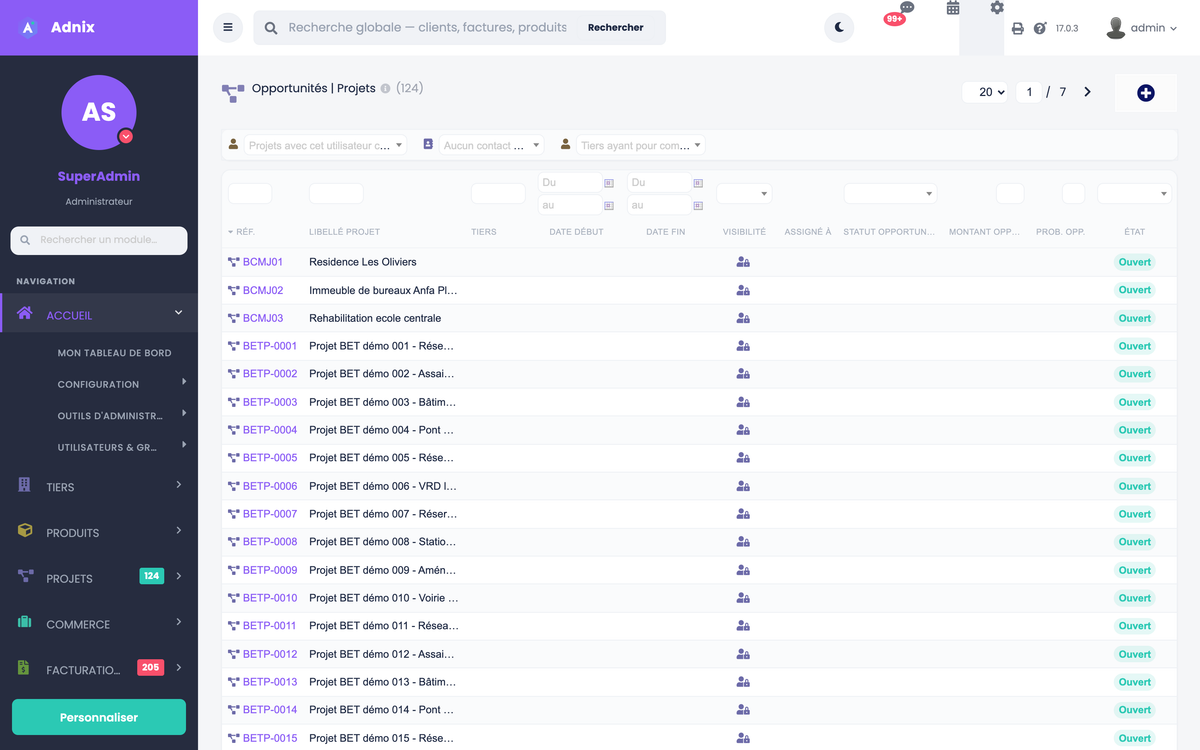Click the PROJETS sidebar icon

(25, 577)
